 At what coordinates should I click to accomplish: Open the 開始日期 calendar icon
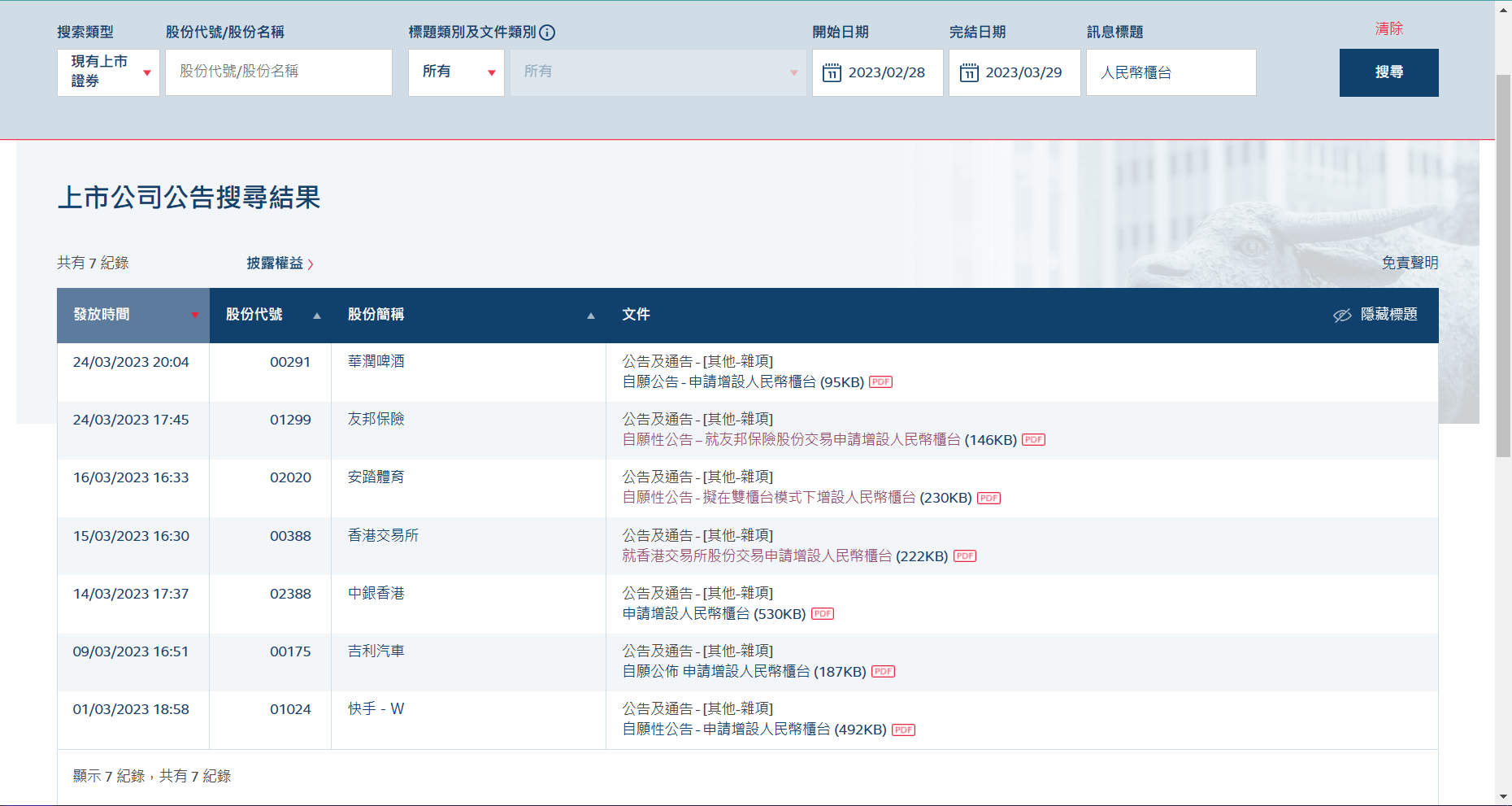(832, 73)
